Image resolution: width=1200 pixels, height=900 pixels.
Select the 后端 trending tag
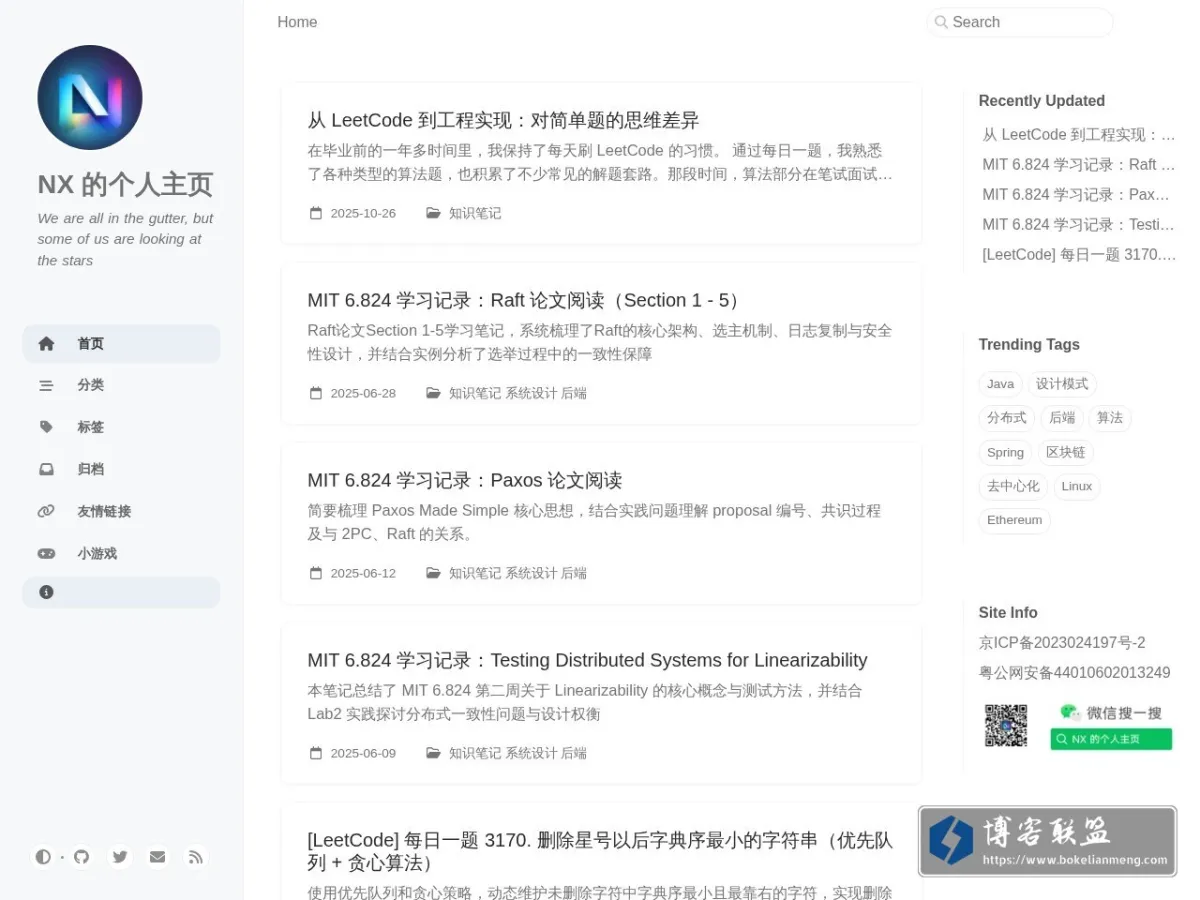[x=1062, y=418]
